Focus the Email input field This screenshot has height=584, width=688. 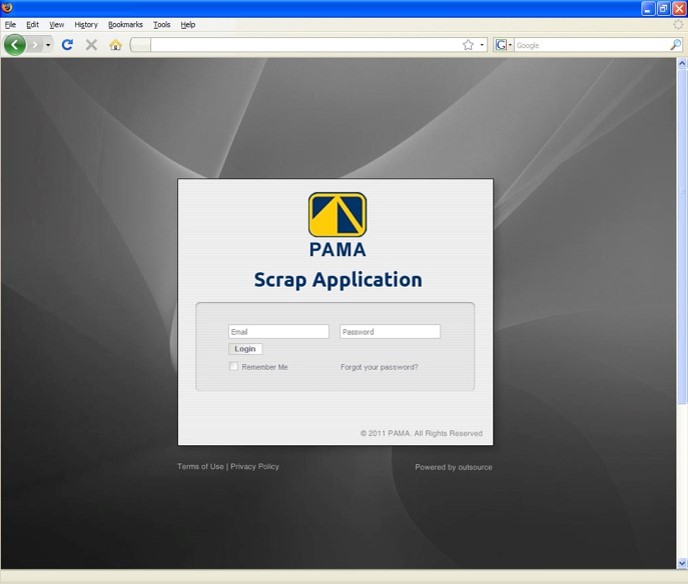tap(278, 332)
